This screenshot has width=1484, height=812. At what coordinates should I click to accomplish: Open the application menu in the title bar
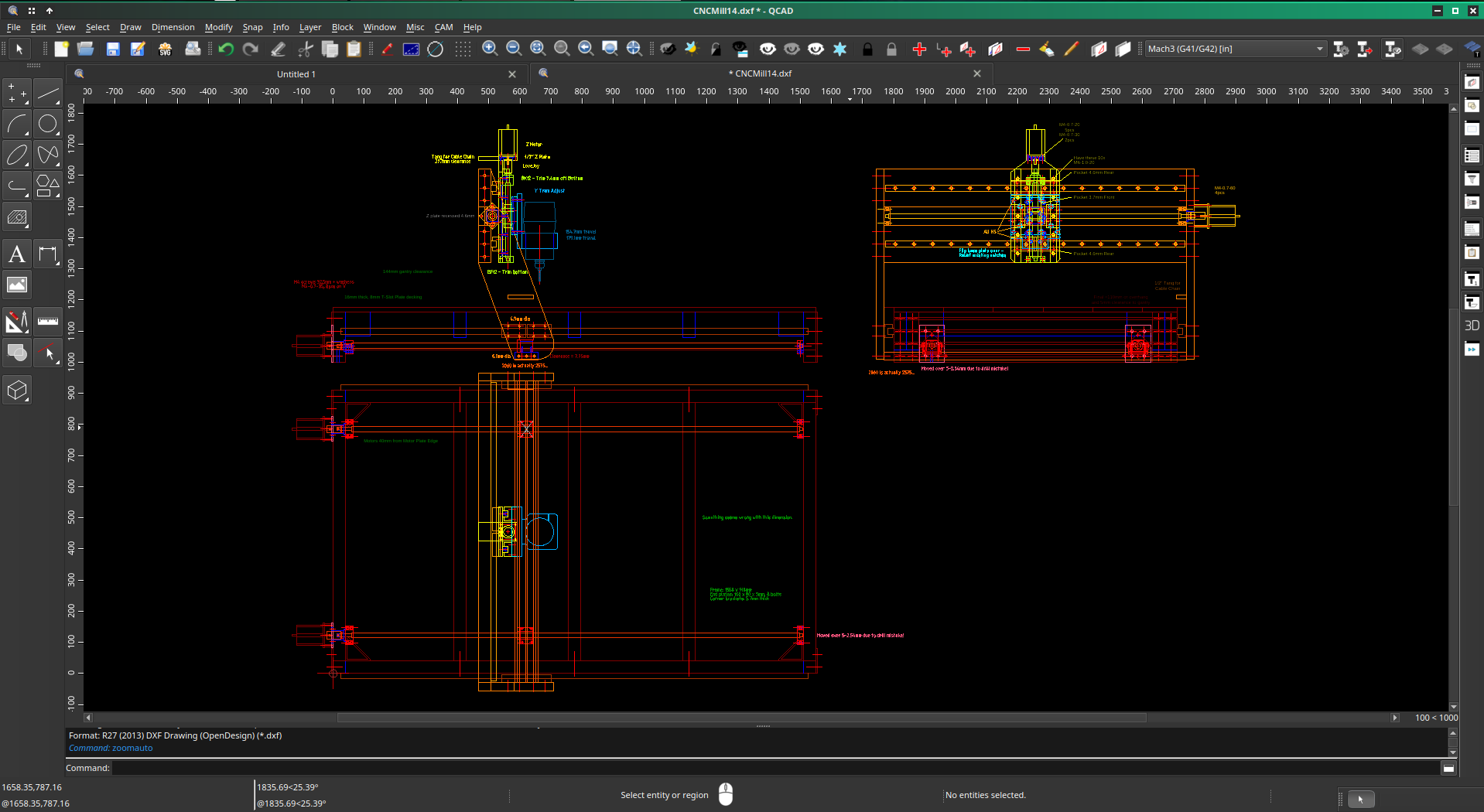(x=13, y=10)
